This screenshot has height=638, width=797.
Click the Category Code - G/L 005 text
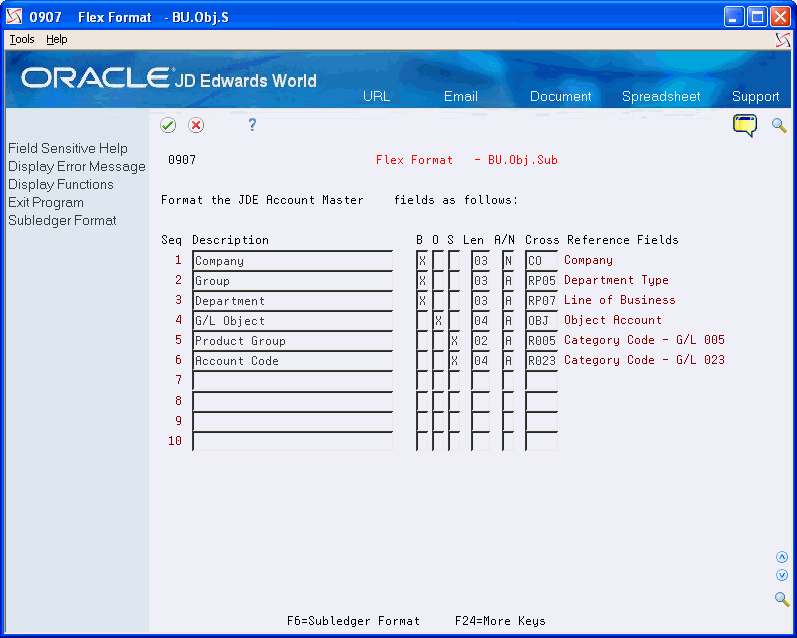tap(644, 340)
